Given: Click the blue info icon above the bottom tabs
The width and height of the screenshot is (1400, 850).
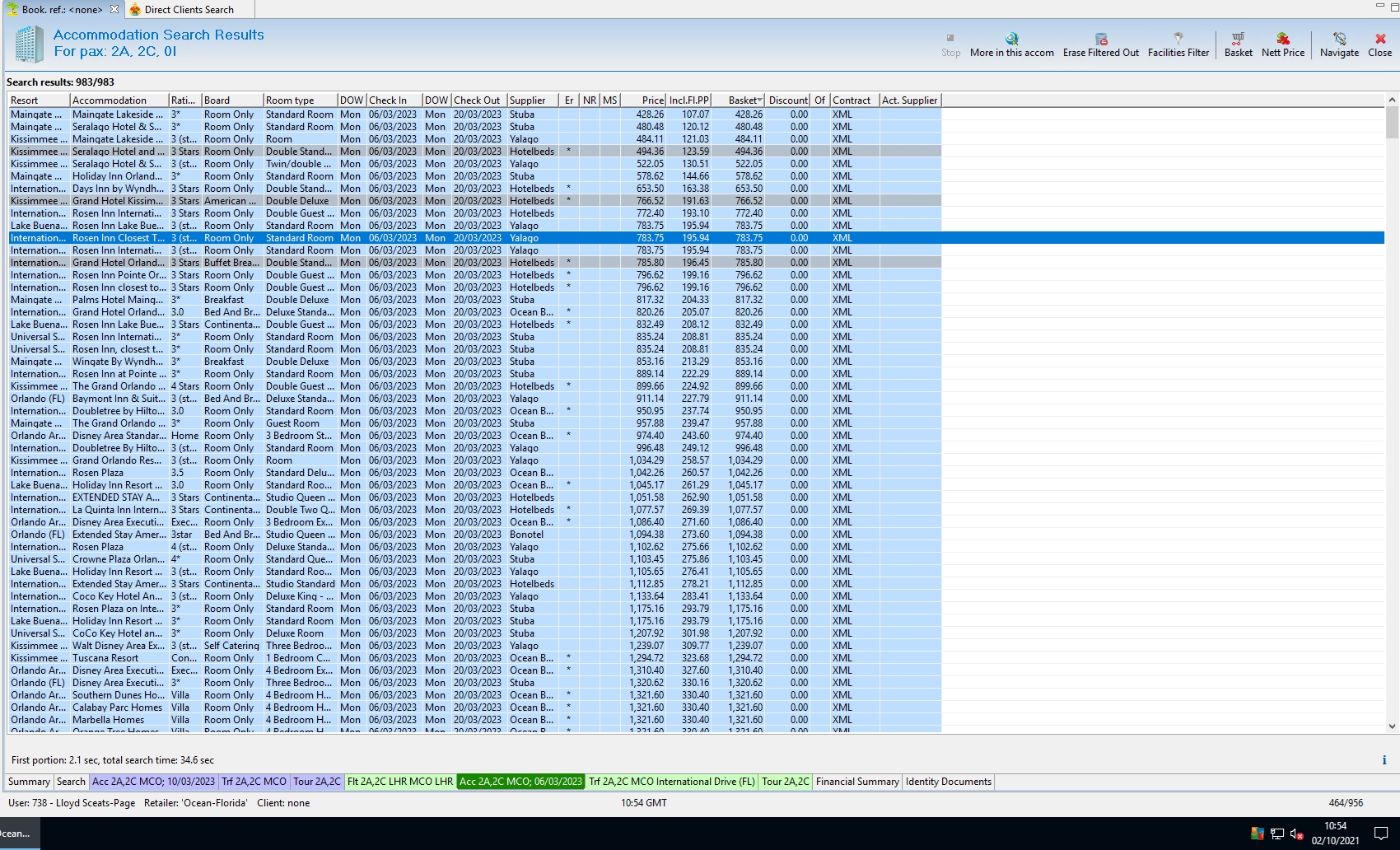Looking at the screenshot, I should 1384,760.
